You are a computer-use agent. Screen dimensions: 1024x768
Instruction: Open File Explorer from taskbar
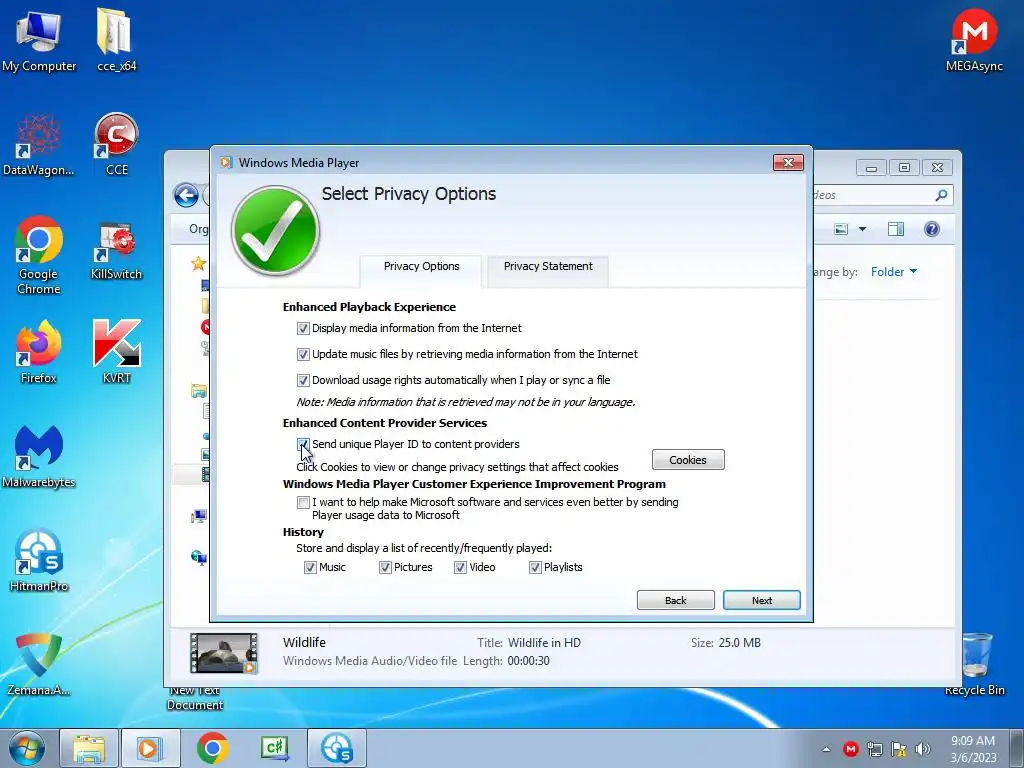(x=89, y=748)
